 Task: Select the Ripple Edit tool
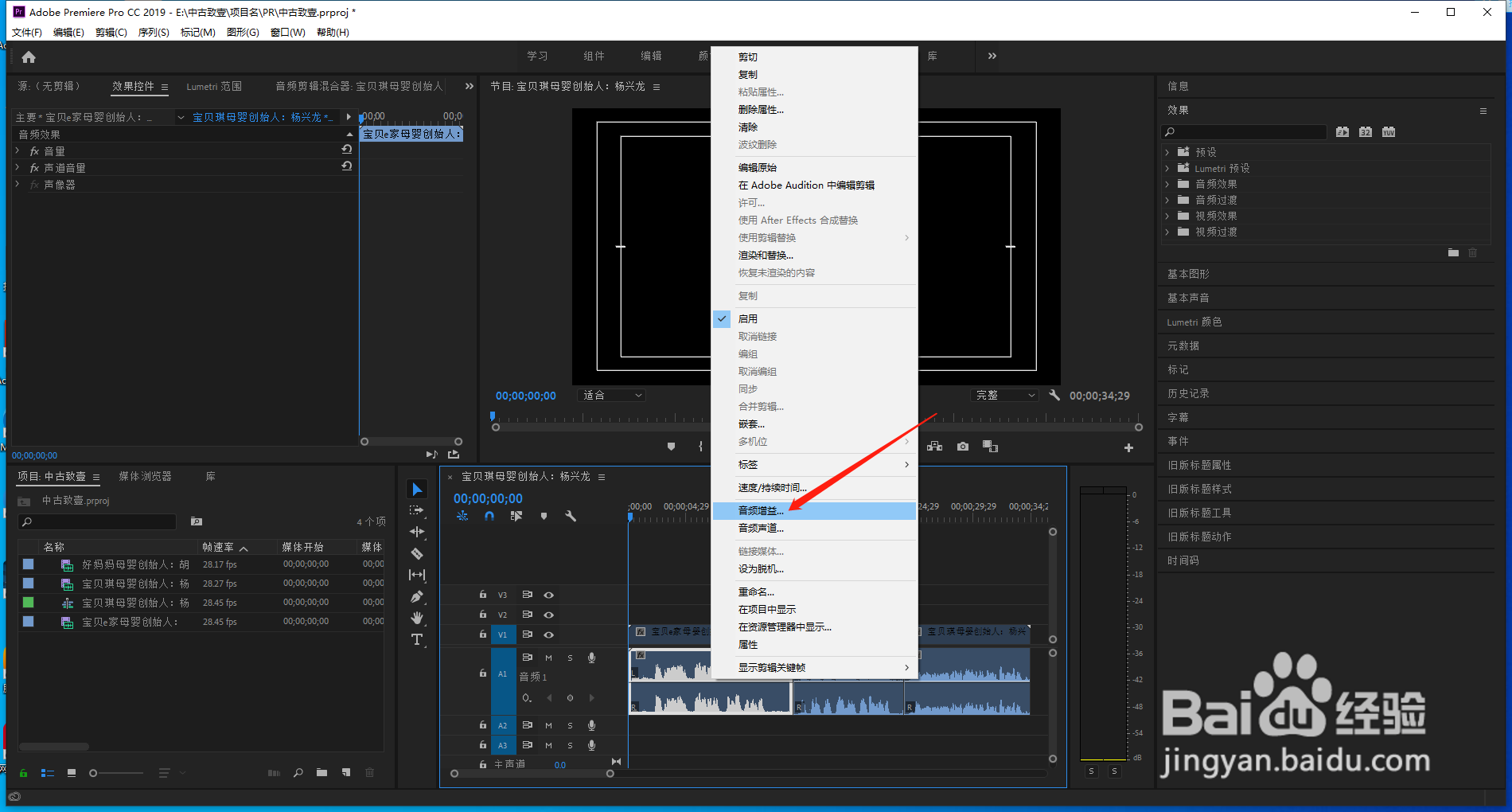(x=417, y=532)
